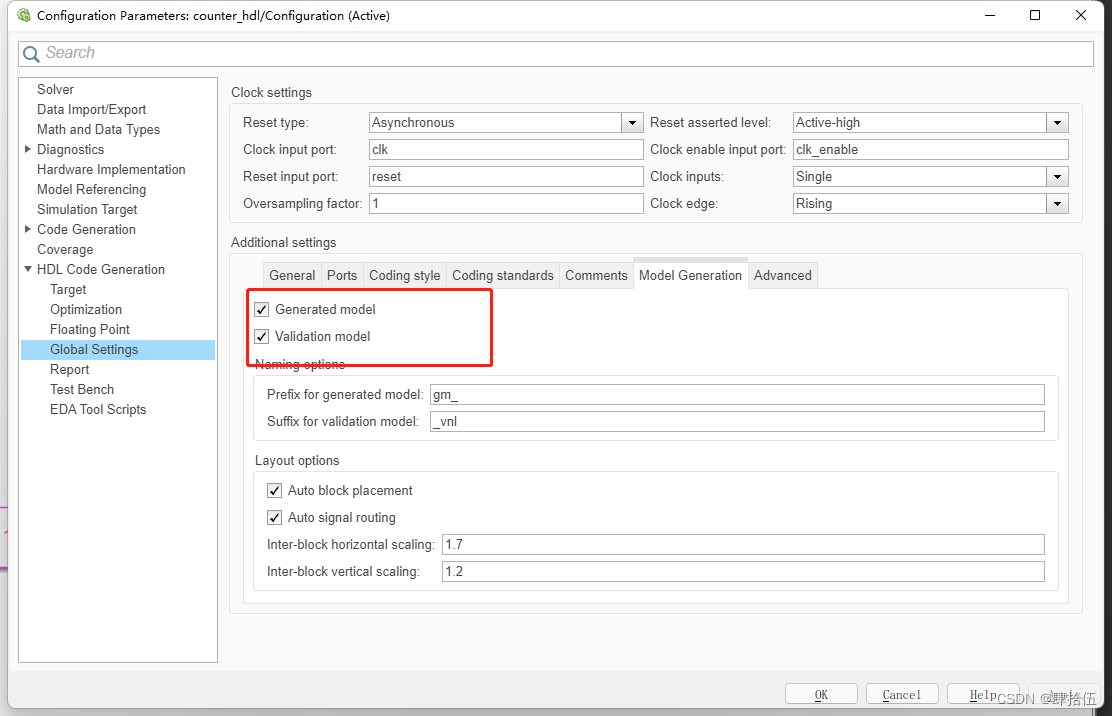Select Model Referencing category
The width and height of the screenshot is (1112, 716).
(x=91, y=189)
